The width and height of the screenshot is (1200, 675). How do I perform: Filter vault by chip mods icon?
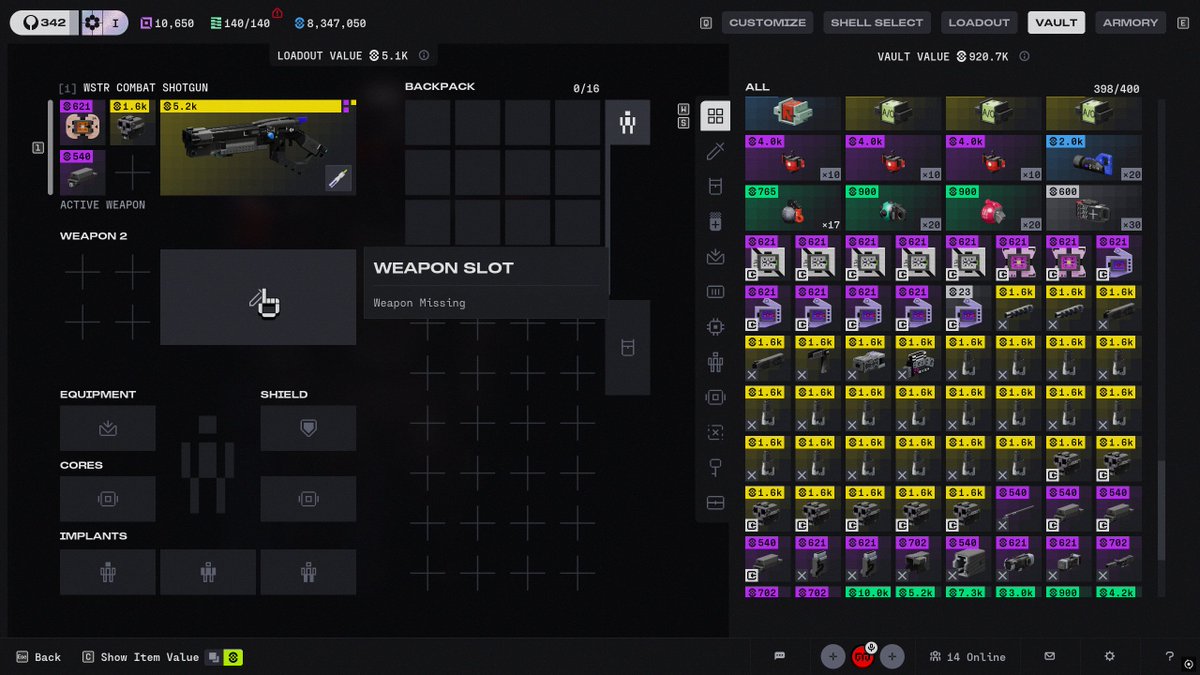(715, 327)
